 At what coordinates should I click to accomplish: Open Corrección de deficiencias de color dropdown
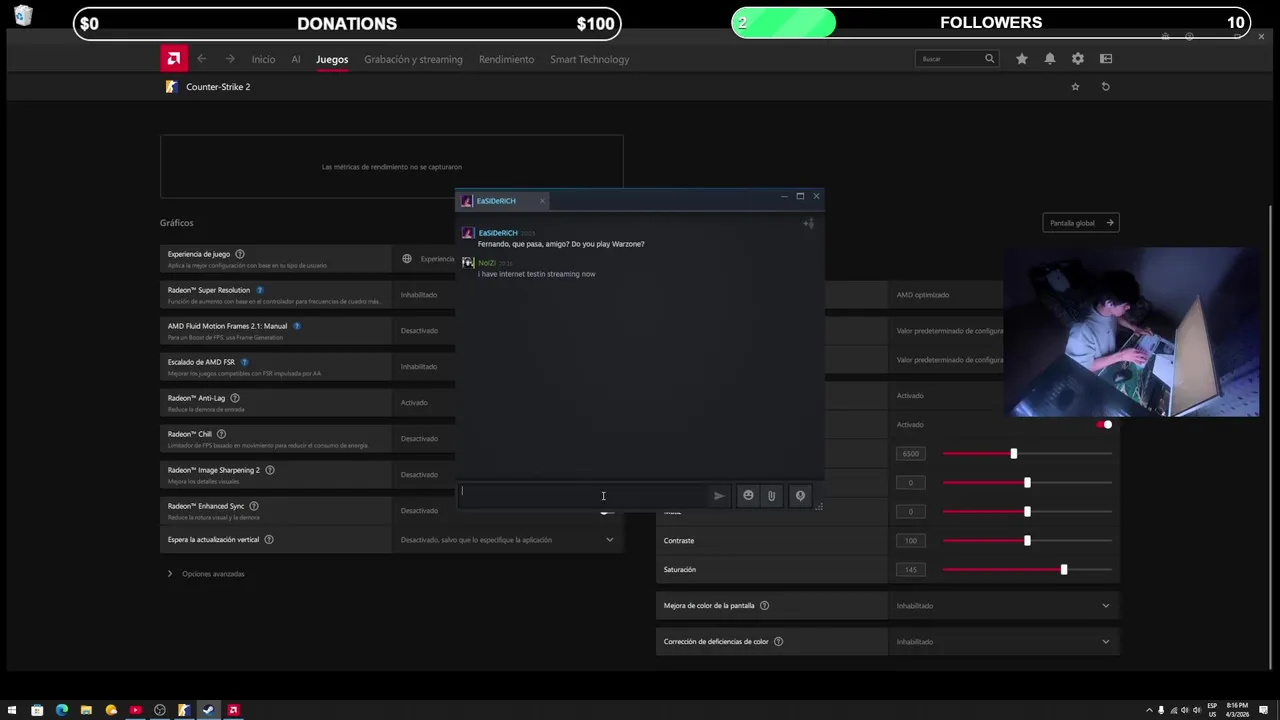(x=1106, y=642)
